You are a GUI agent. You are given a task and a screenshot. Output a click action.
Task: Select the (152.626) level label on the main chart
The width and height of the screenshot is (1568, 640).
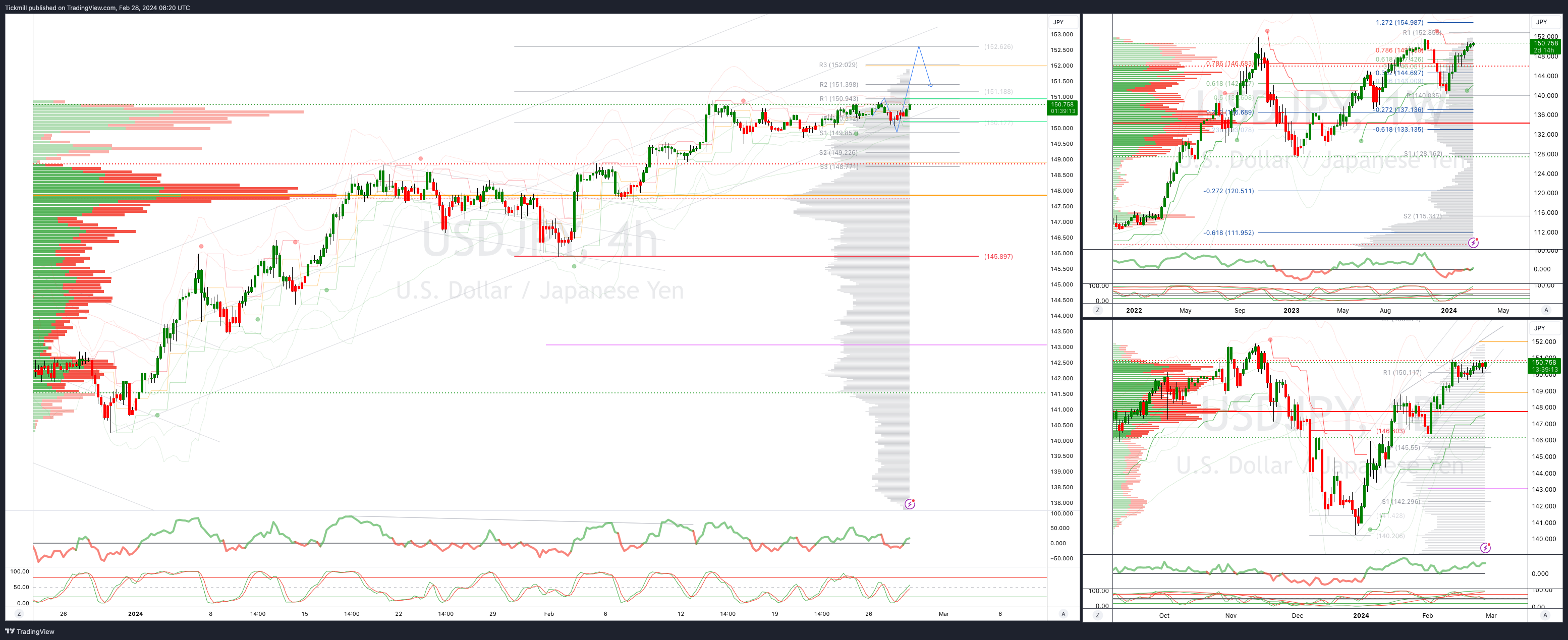coord(998,47)
